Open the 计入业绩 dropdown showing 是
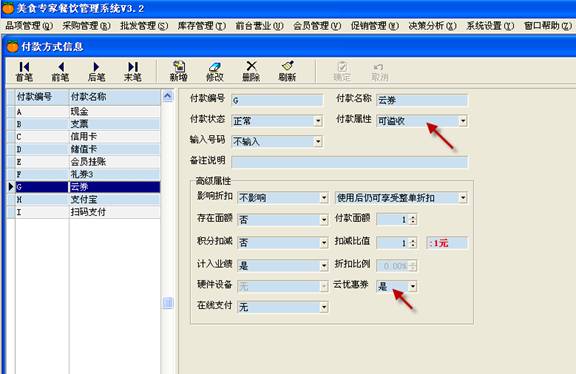The image size is (576, 374). click(x=324, y=266)
